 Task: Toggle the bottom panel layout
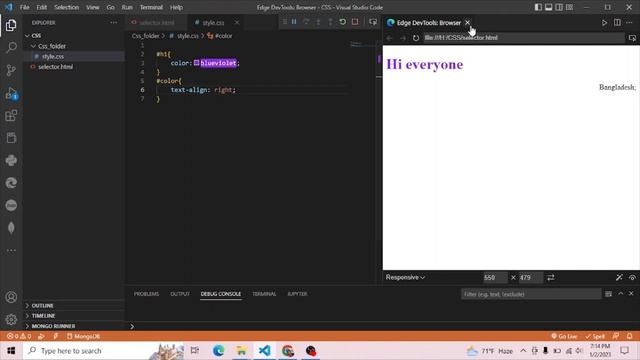[x=549, y=7]
